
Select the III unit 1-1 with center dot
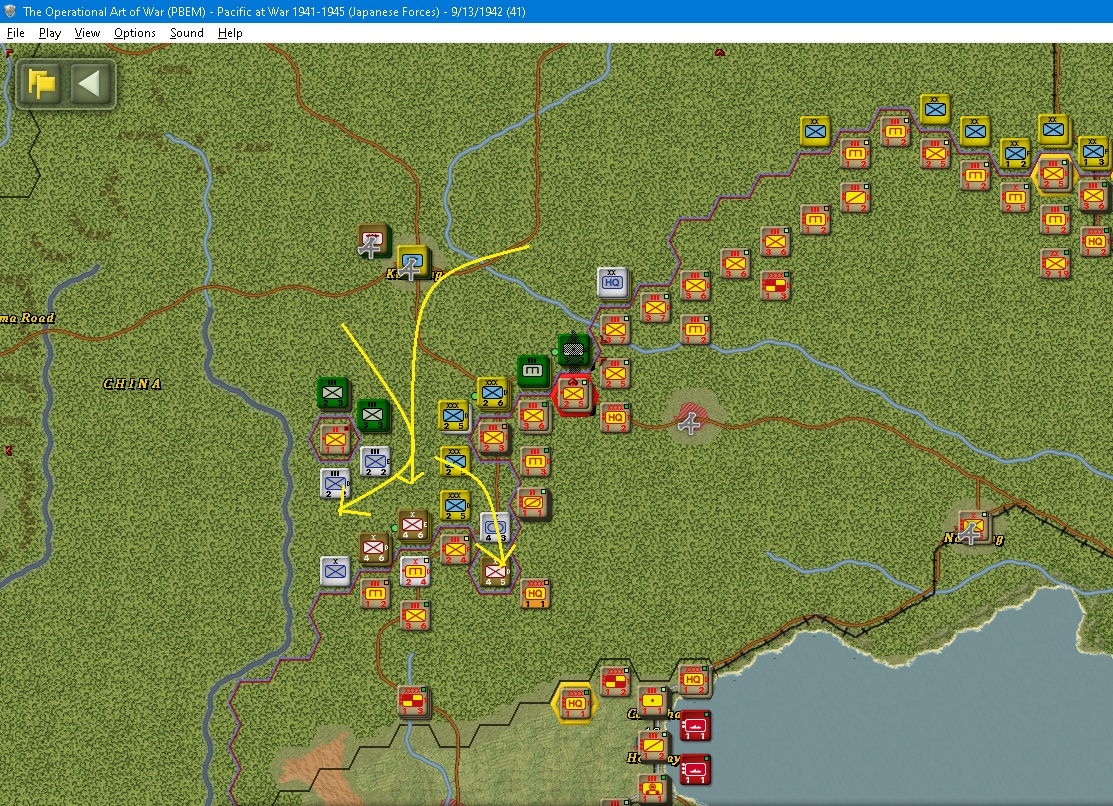[652, 701]
